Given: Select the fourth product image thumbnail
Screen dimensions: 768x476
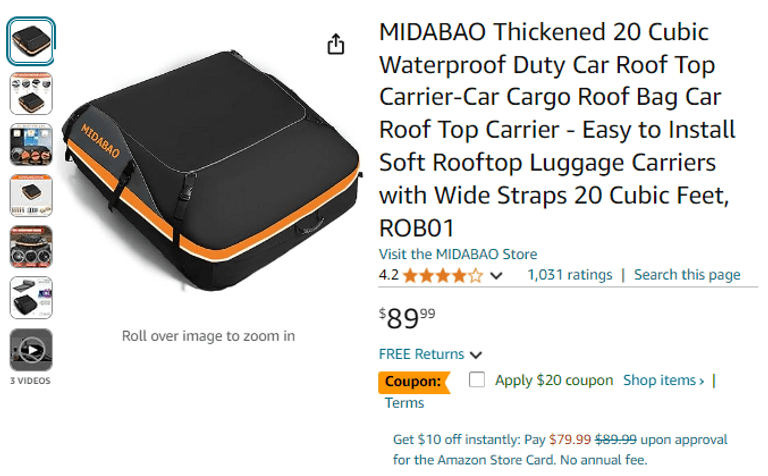Looking at the screenshot, I should 31,195.
